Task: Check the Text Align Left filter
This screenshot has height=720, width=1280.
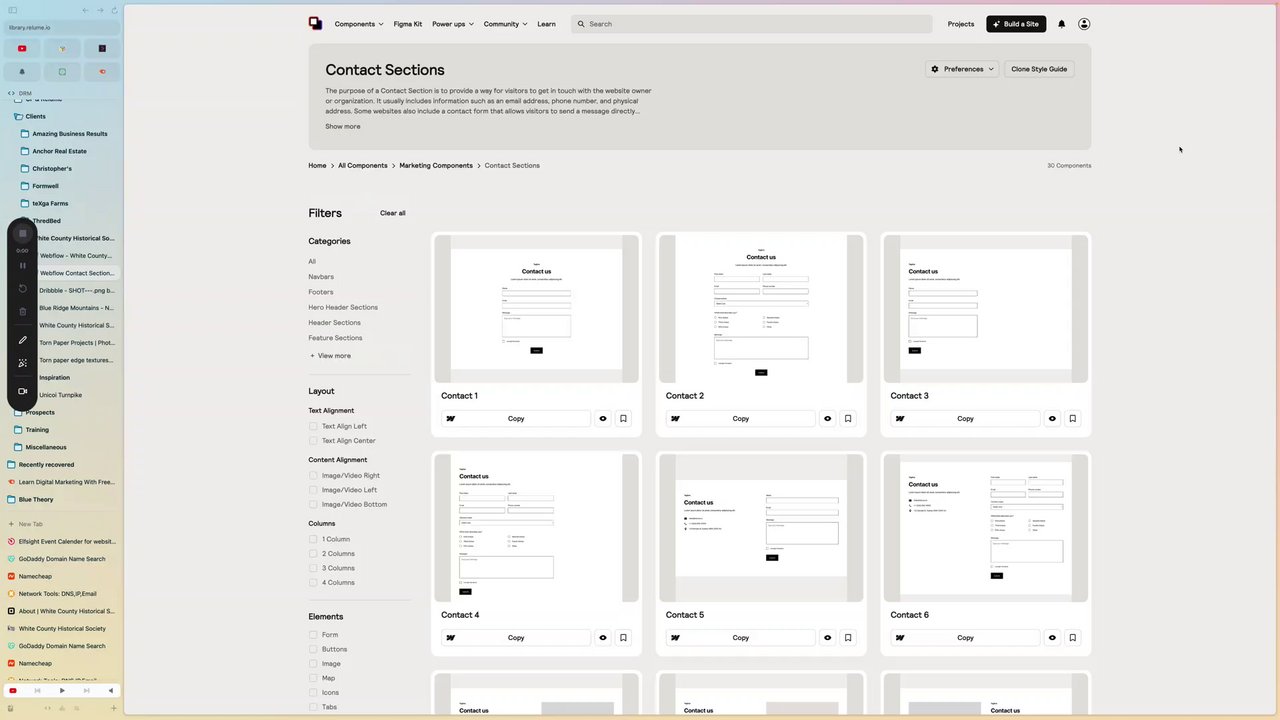Action: pyautogui.click(x=313, y=426)
